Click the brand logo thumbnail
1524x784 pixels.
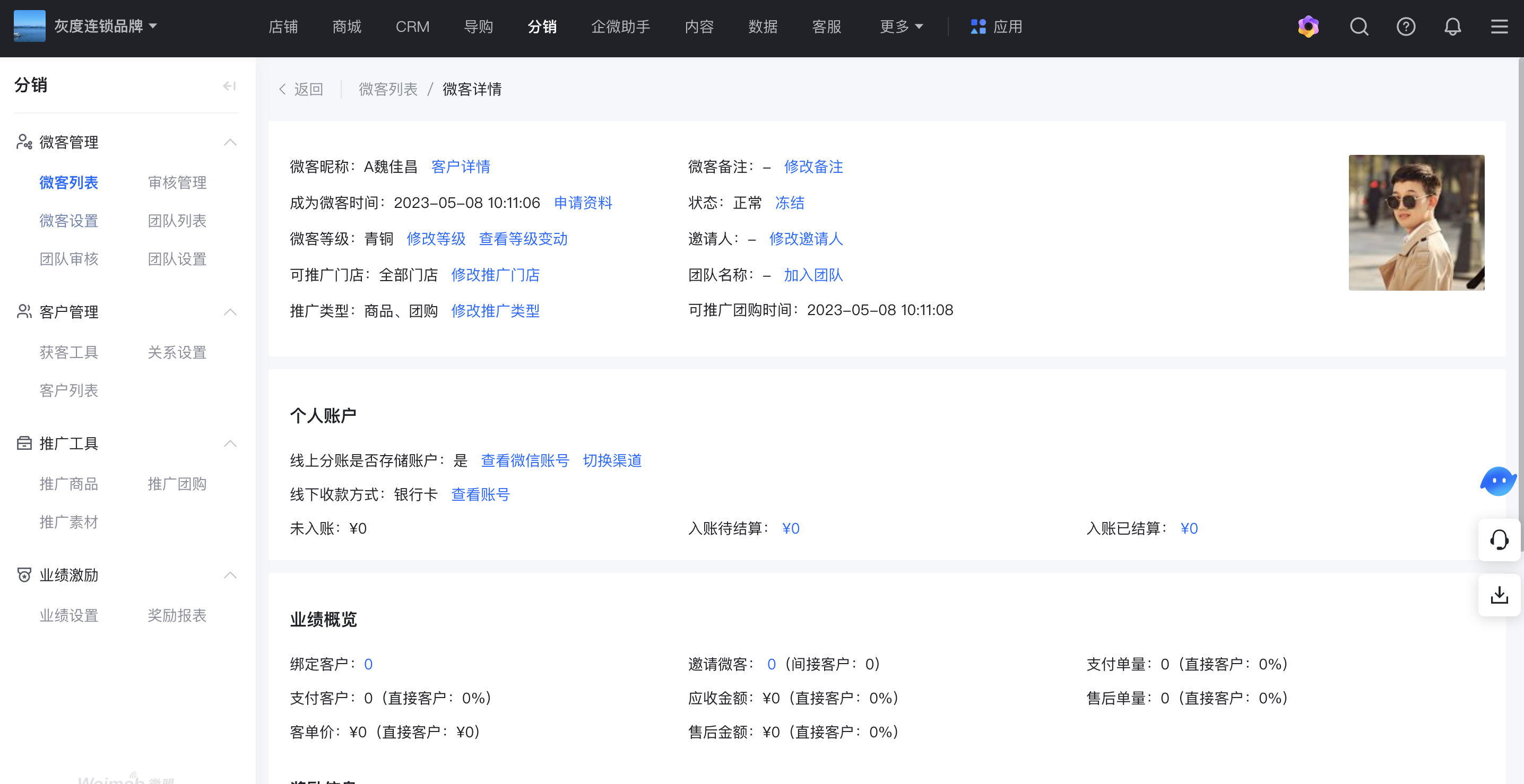click(x=29, y=26)
